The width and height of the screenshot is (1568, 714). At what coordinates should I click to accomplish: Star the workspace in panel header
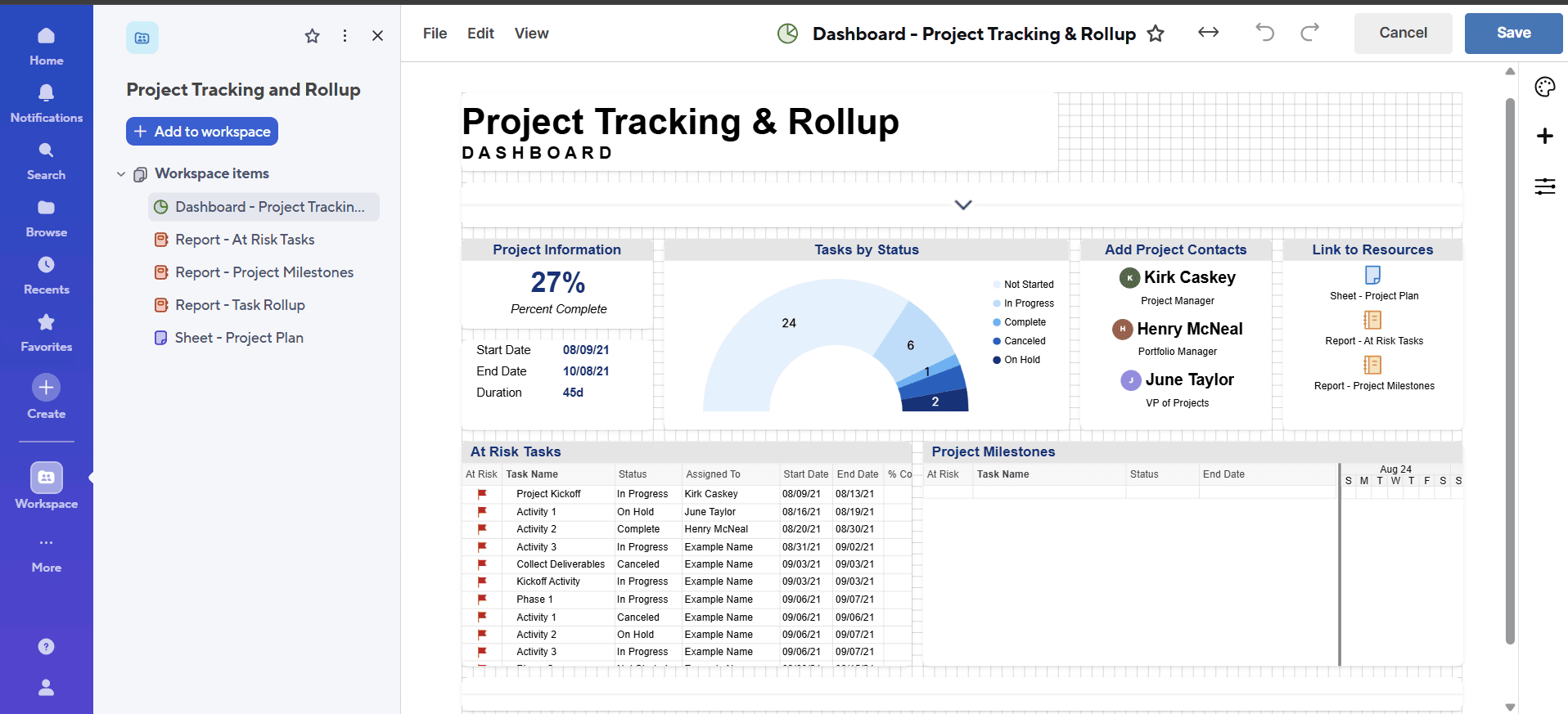tap(312, 36)
